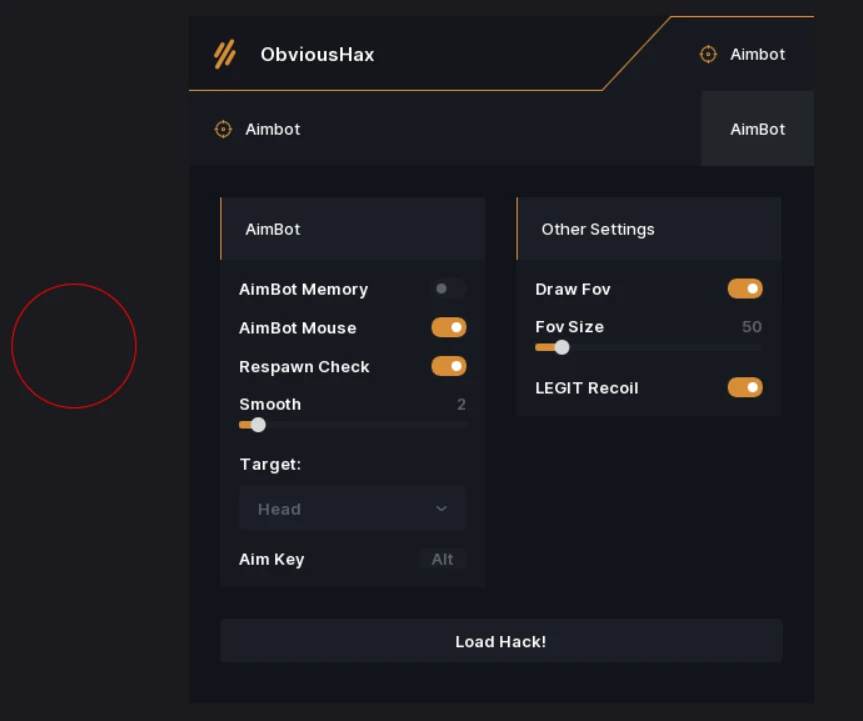The image size is (863, 721).
Task: Click the ObviousHax title text
Action: pos(317,54)
